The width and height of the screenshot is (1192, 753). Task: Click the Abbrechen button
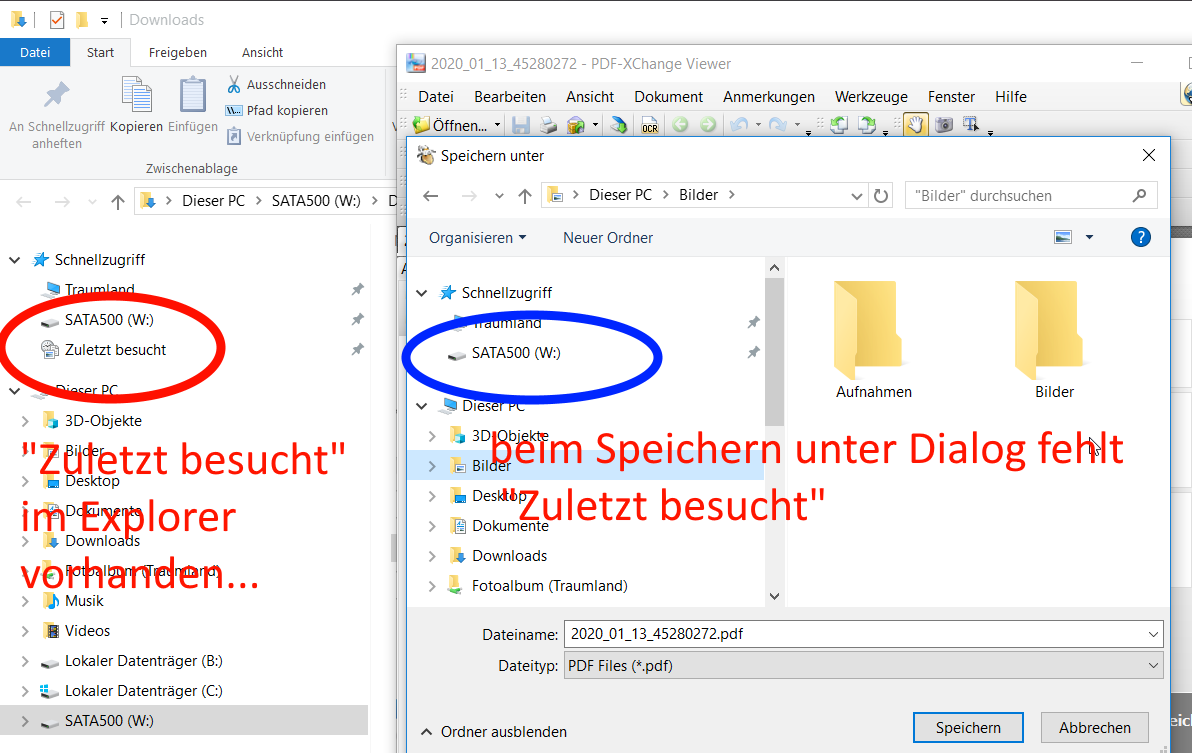click(1095, 728)
